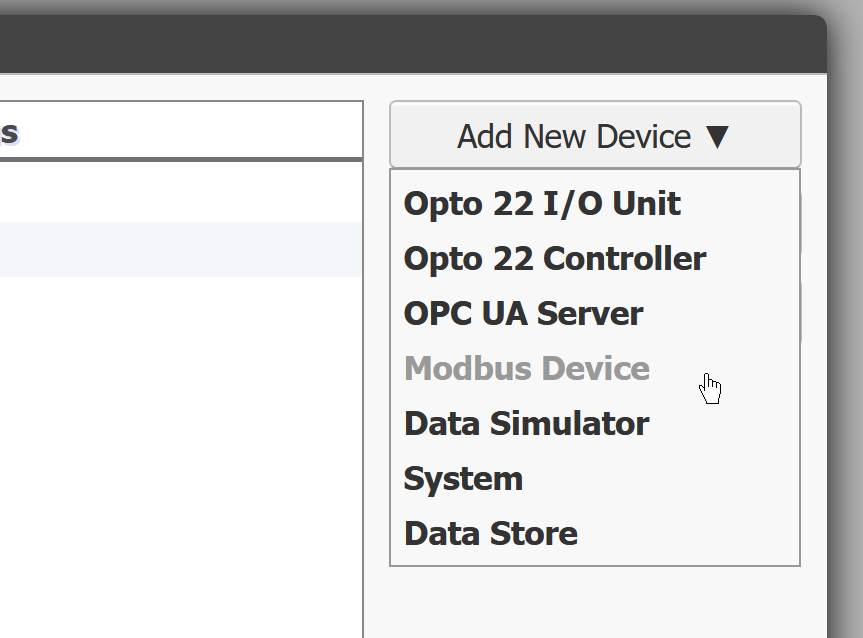Open the Add New Device dropdown

pyautogui.click(x=595, y=134)
